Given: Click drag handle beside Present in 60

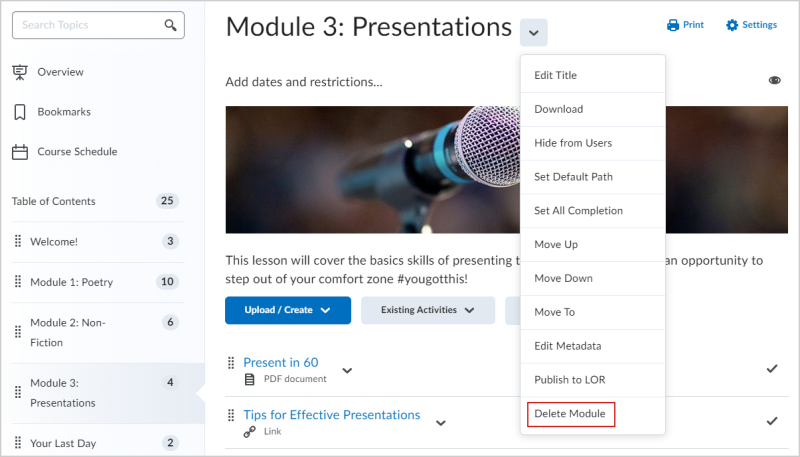Looking at the screenshot, I should coord(231,363).
